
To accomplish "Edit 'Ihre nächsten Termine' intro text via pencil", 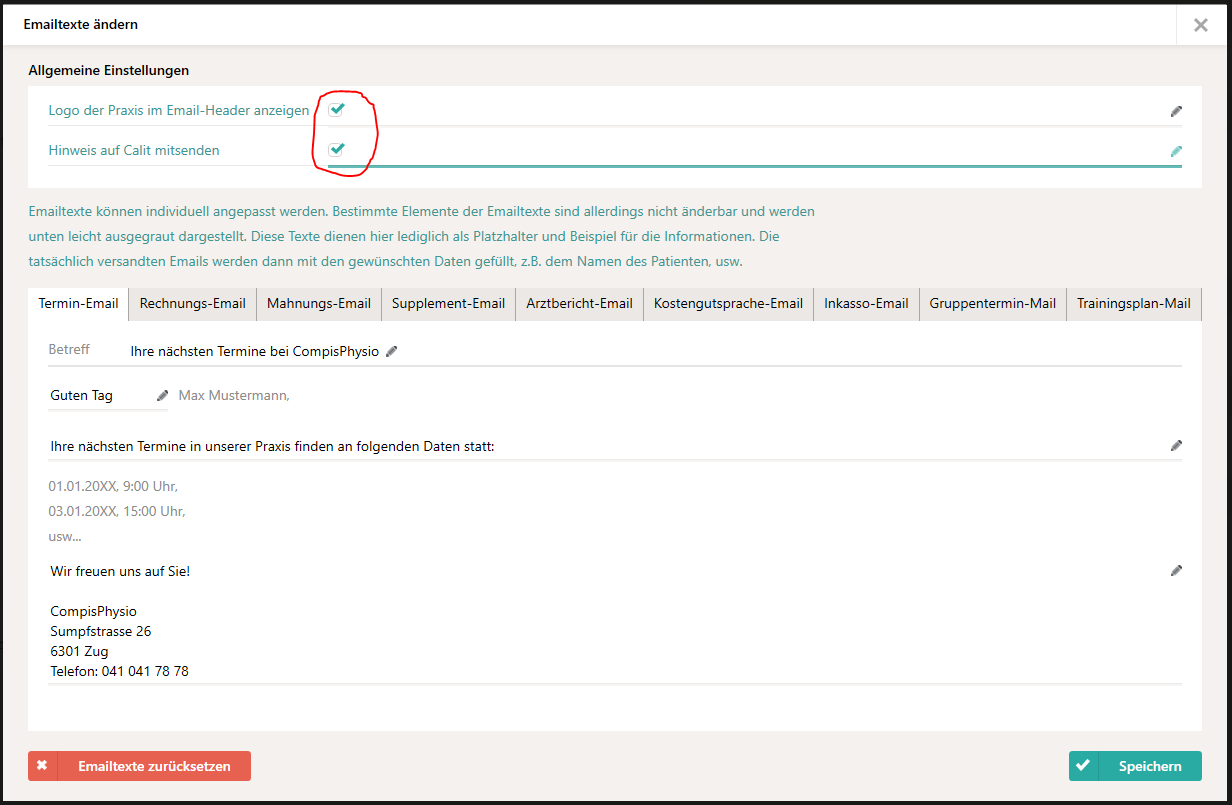I will point(1176,445).
